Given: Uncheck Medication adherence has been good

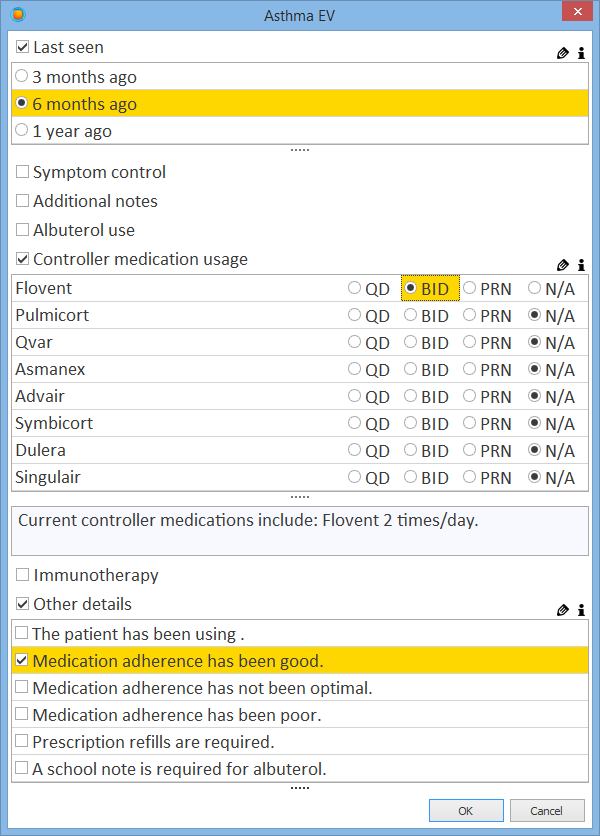Looking at the screenshot, I should tap(21, 660).
